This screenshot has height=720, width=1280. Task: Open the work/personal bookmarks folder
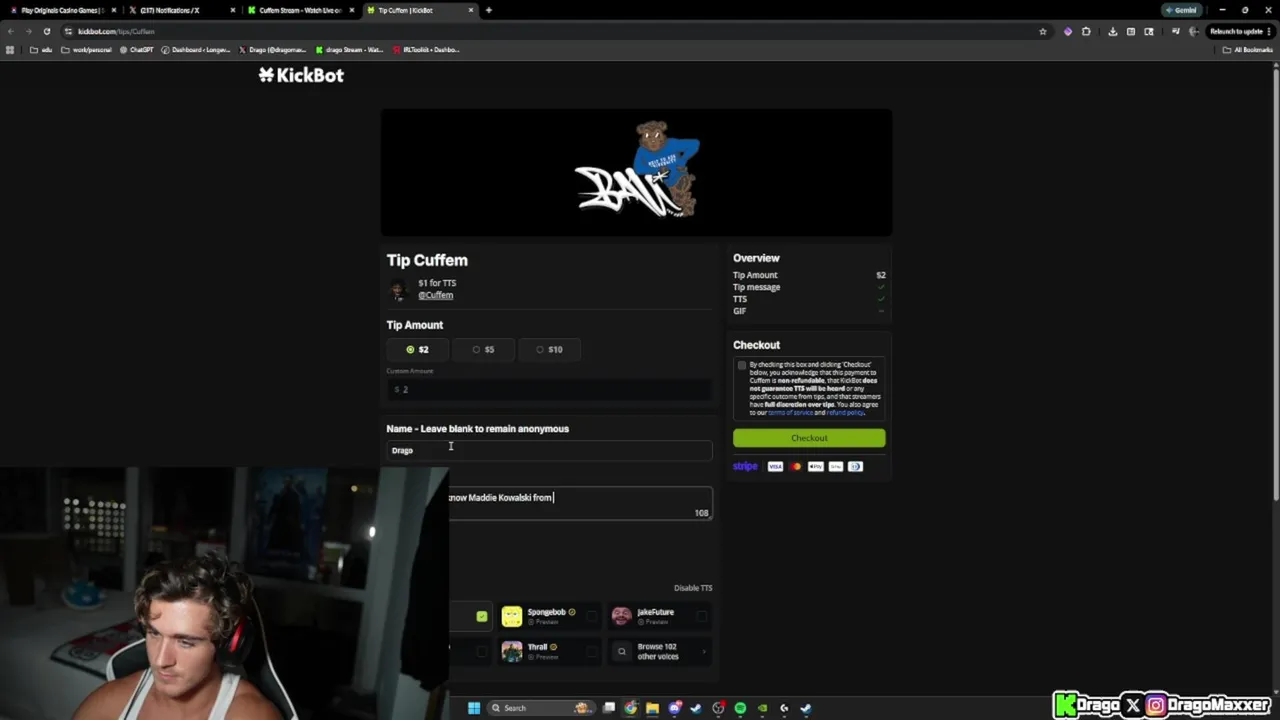[86, 49]
